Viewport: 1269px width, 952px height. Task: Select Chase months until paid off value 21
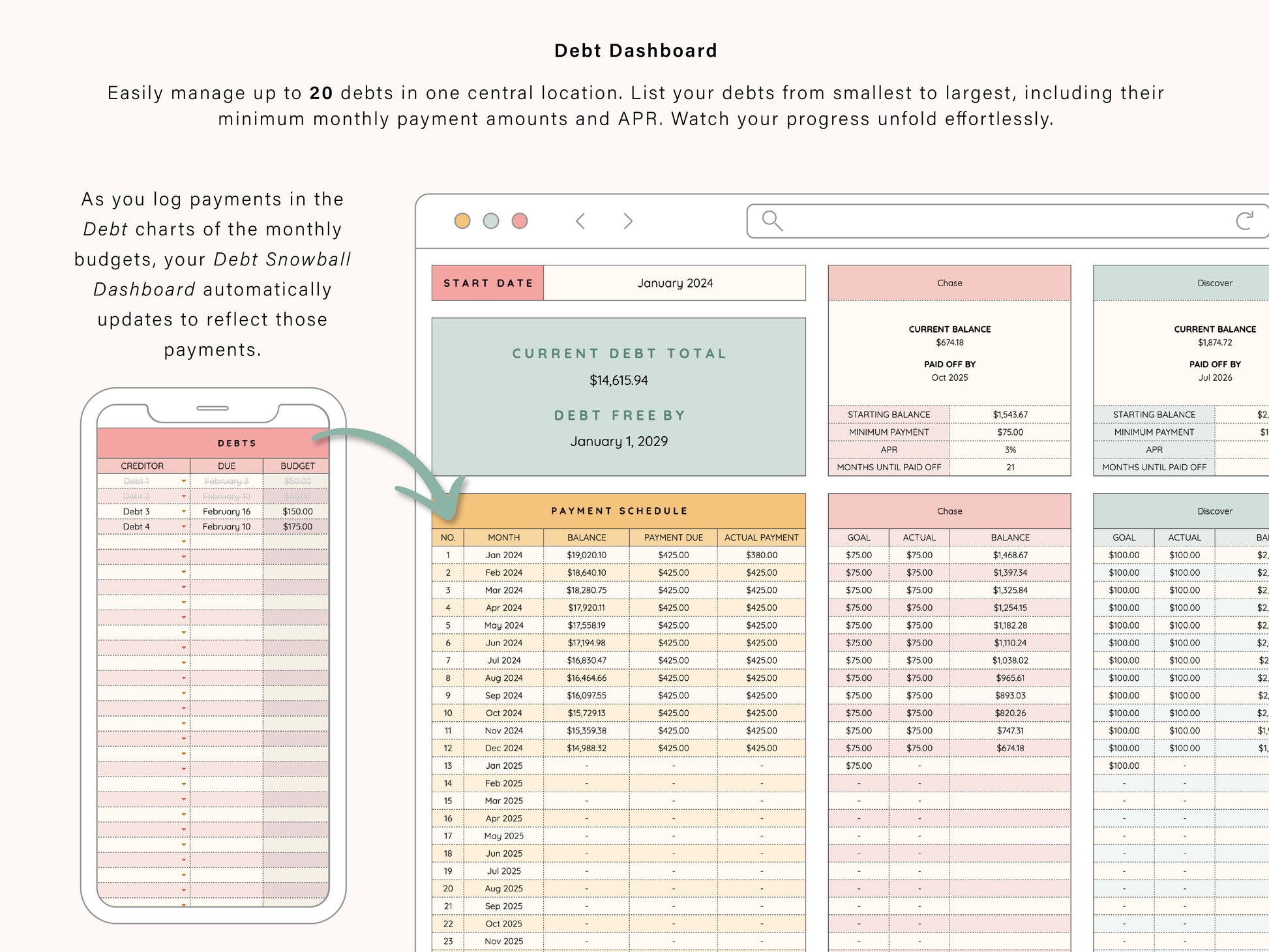point(1010,468)
